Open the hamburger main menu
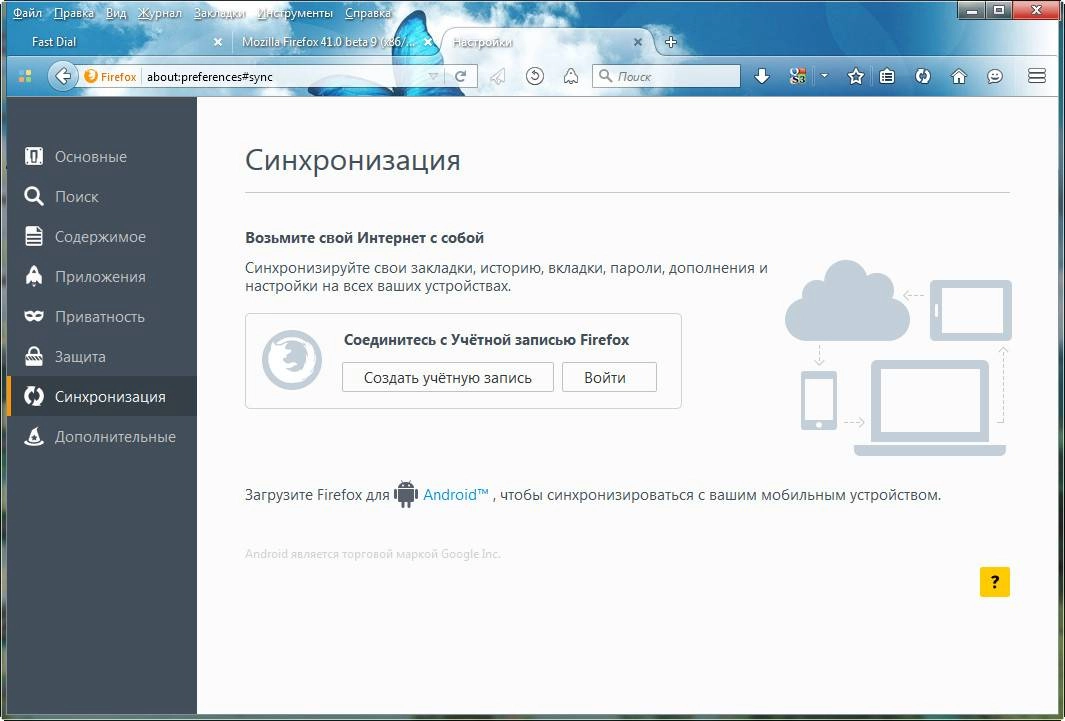The image size is (1065, 721). (1036, 76)
